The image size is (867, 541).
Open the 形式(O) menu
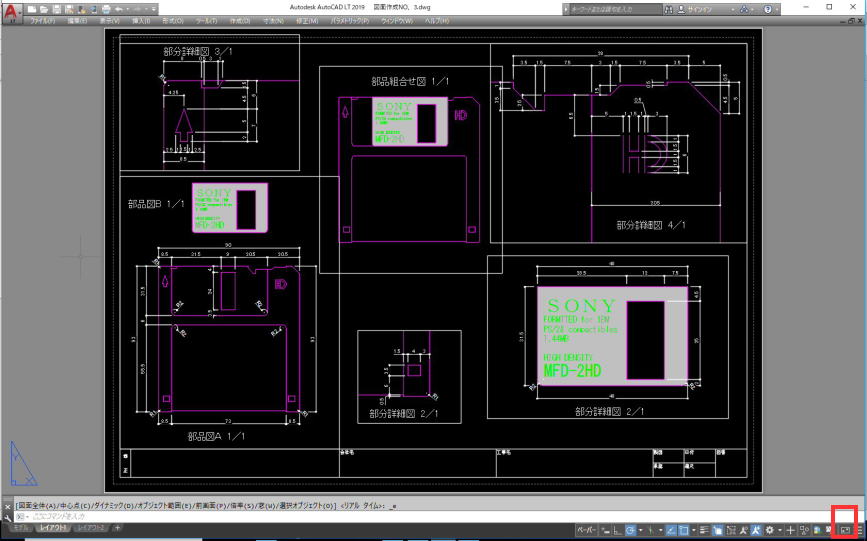click(173, 21)
